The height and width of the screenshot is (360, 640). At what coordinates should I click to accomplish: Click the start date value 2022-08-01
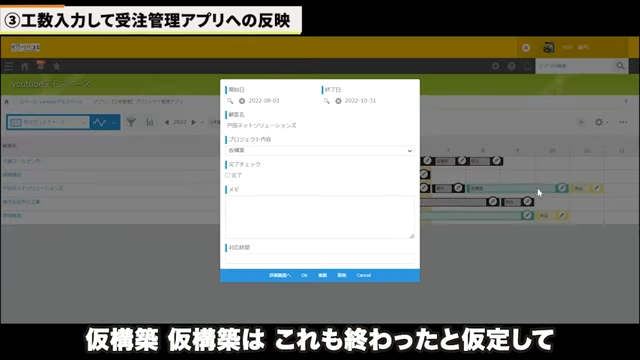coord(264,101)
